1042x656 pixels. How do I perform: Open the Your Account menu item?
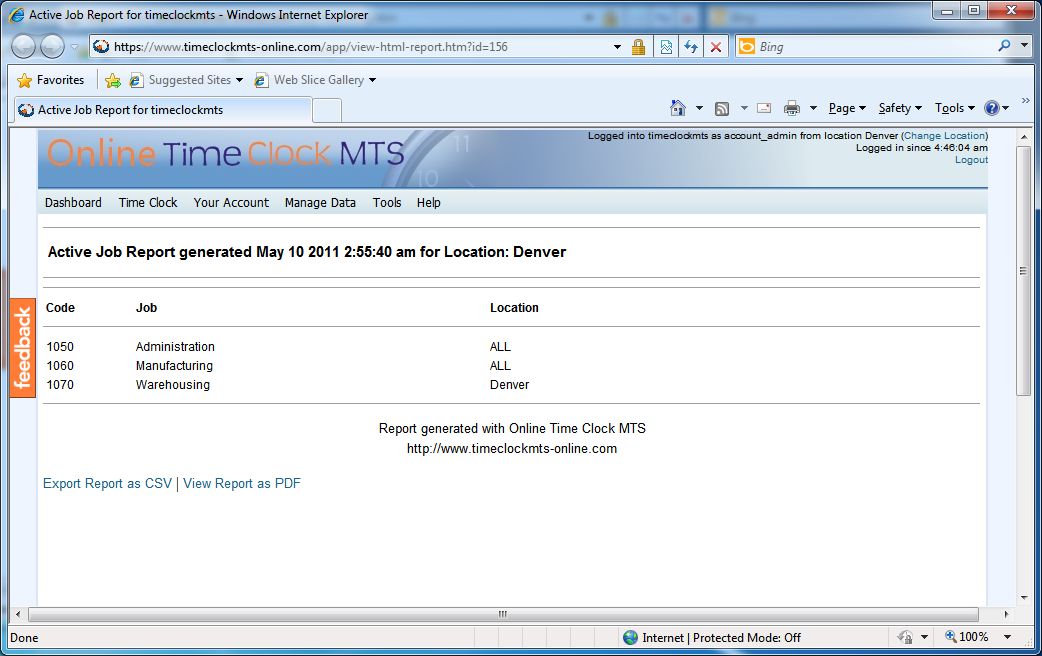coord(231,203)
